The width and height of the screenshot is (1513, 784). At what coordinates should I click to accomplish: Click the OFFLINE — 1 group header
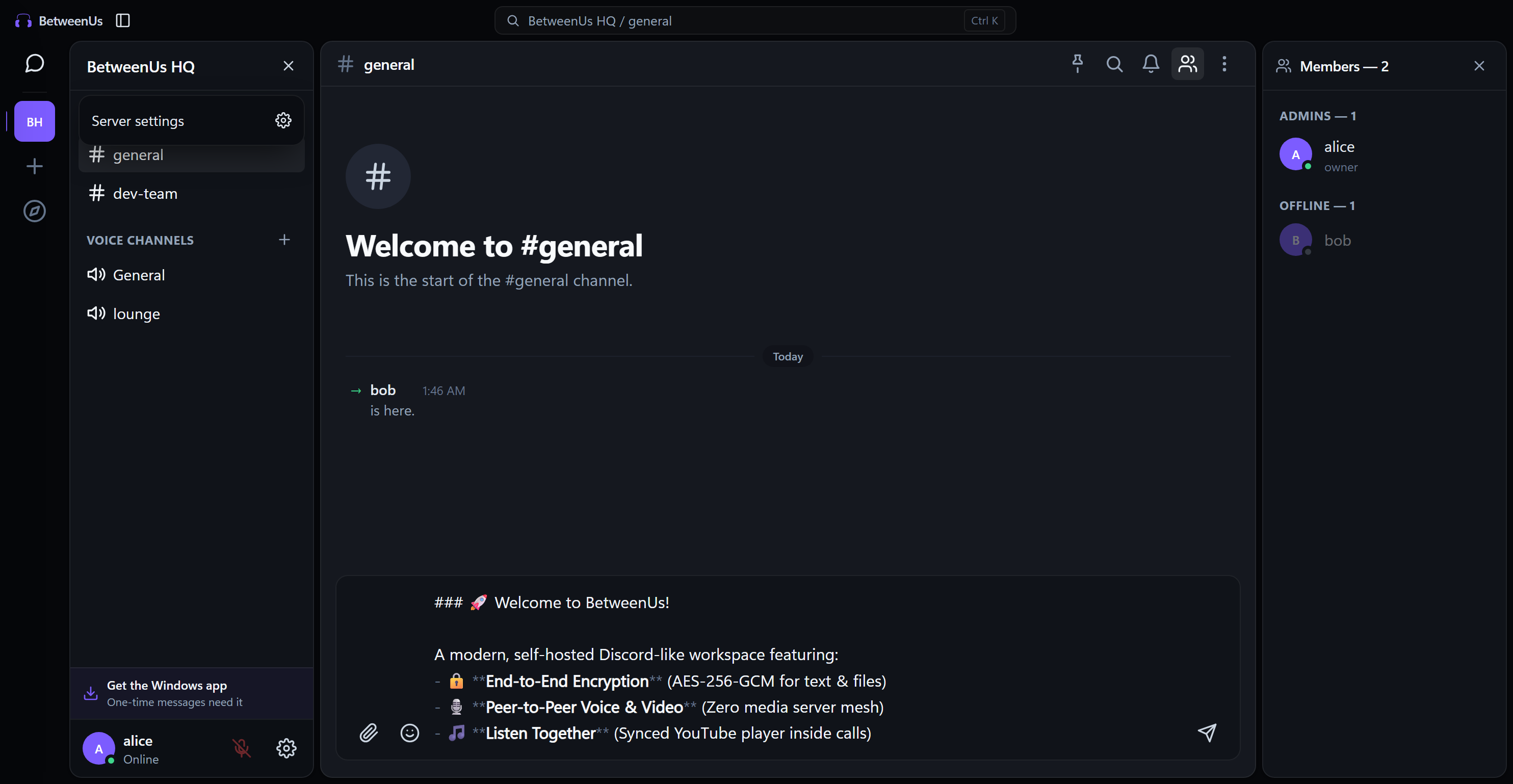[1317, 205]
